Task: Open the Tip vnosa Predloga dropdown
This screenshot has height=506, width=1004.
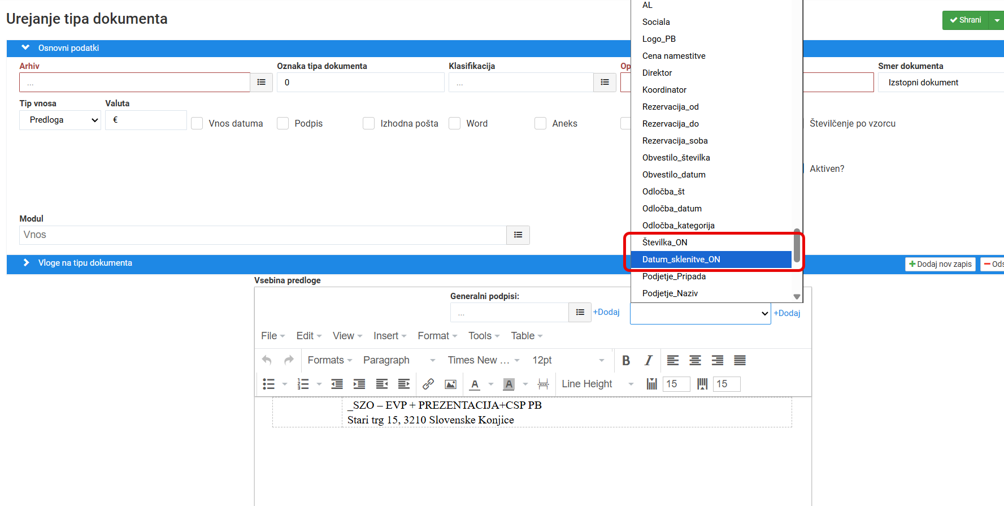Action: (x=60, y=120)
